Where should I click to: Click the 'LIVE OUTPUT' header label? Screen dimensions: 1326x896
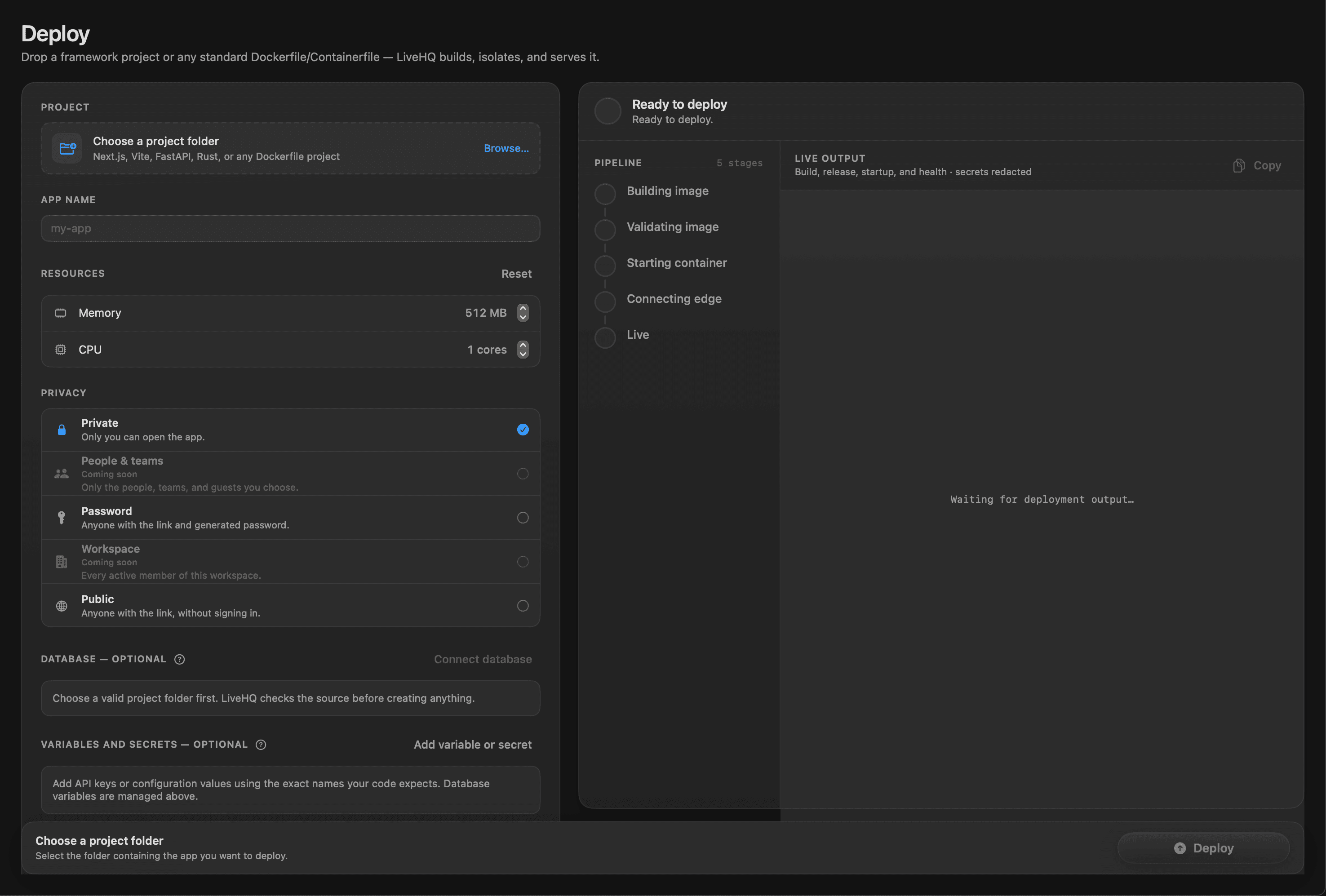[829, 158]
